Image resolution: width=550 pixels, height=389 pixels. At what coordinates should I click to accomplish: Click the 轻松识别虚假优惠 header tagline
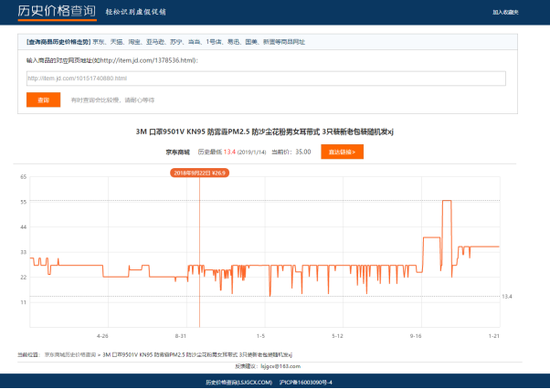pos(136,12)
